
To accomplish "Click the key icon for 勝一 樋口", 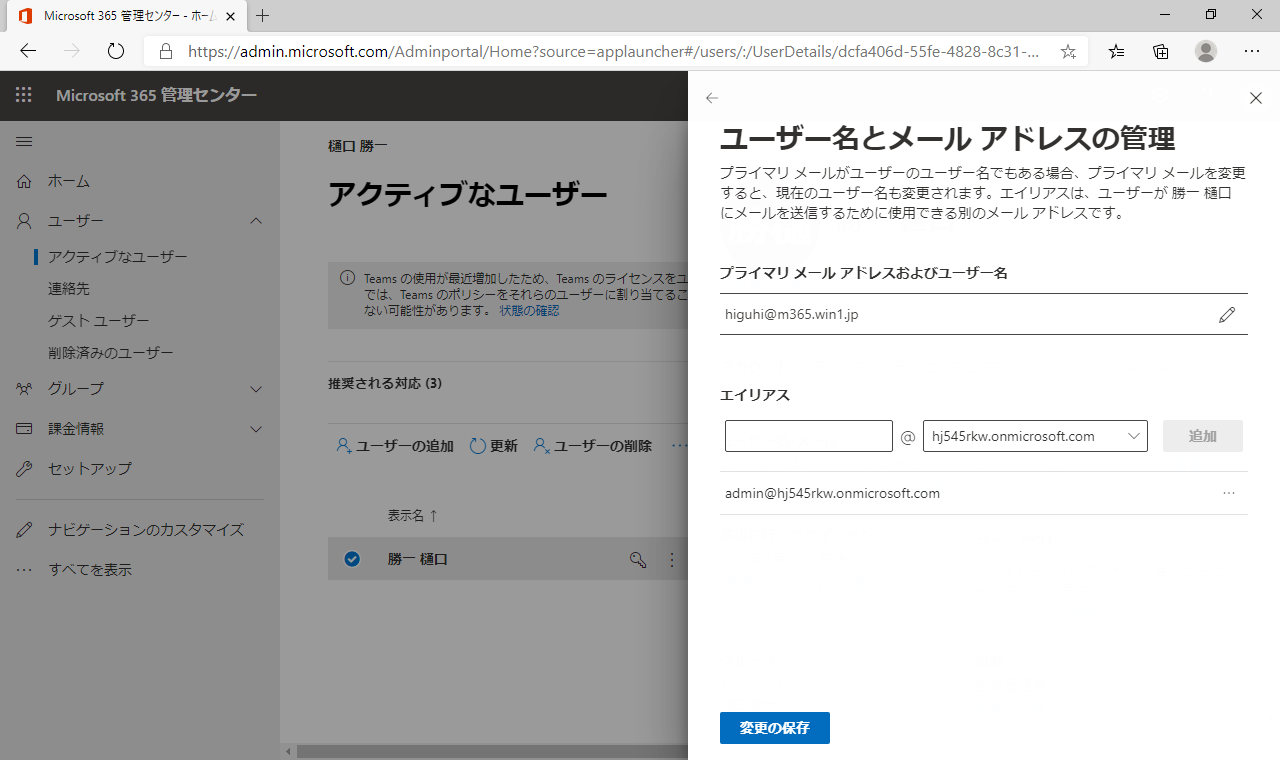I will [x=638, y=560].
